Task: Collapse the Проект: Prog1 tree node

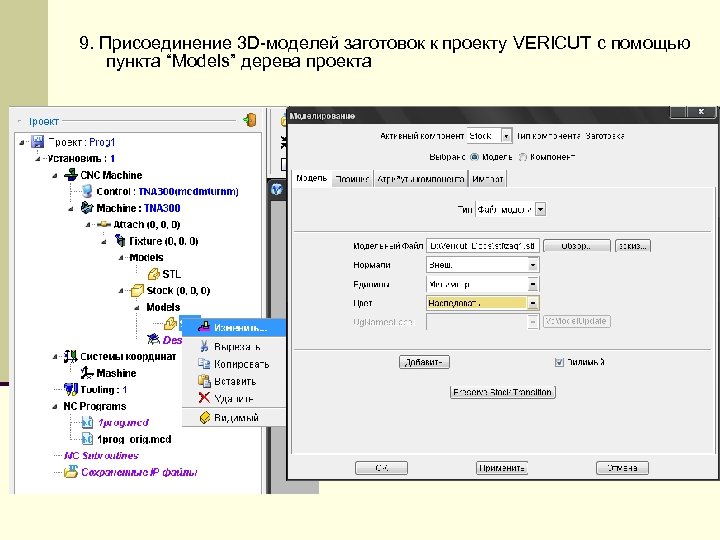Action: (22, 142)
